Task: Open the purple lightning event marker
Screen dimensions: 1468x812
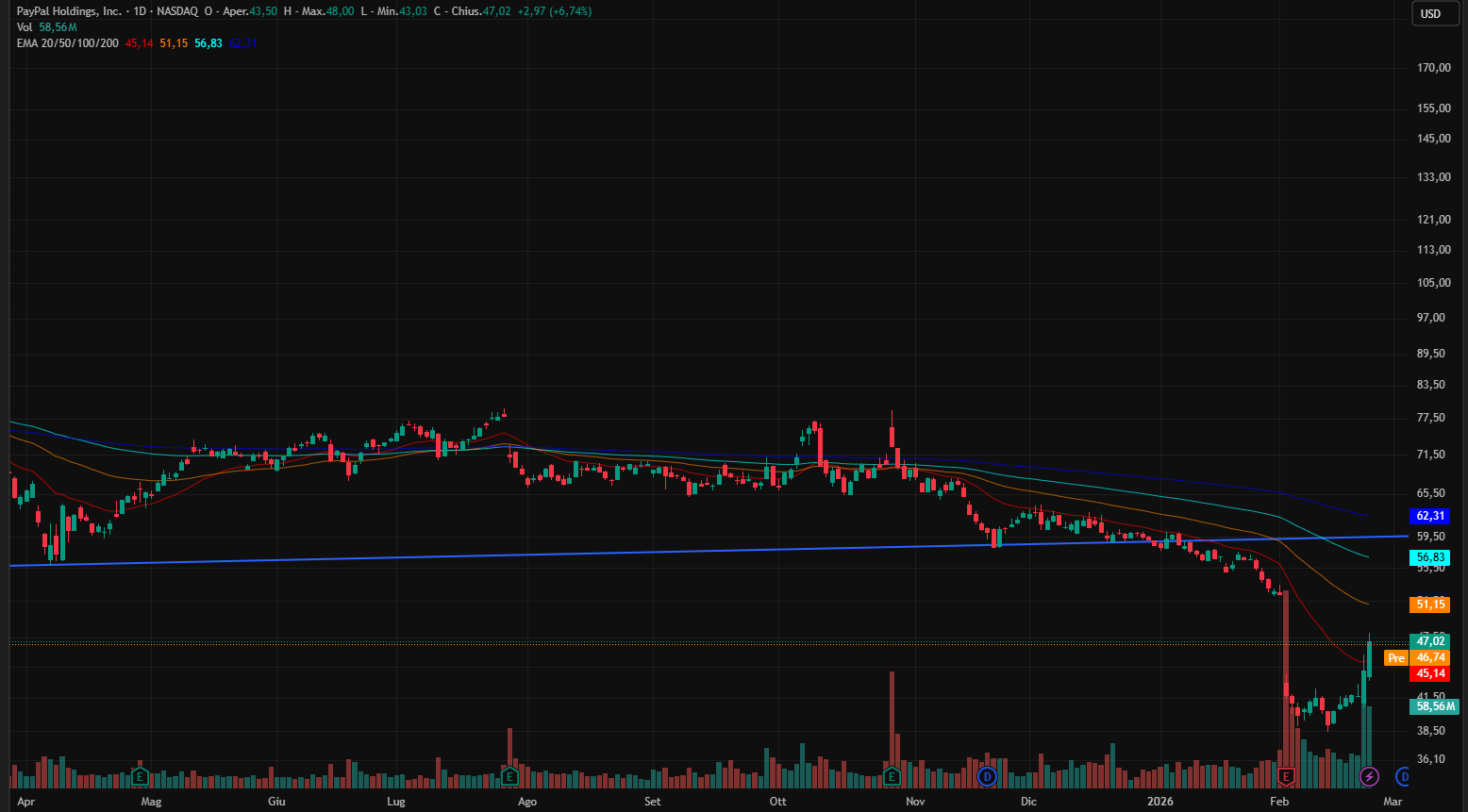Action: click(1369, 776)
